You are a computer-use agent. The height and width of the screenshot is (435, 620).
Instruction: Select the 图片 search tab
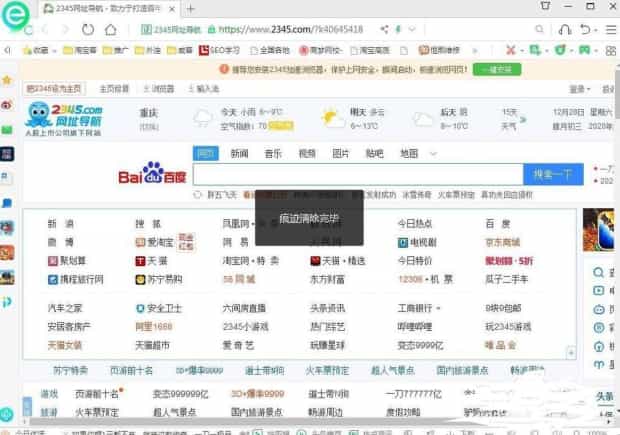tap(341, 153)
